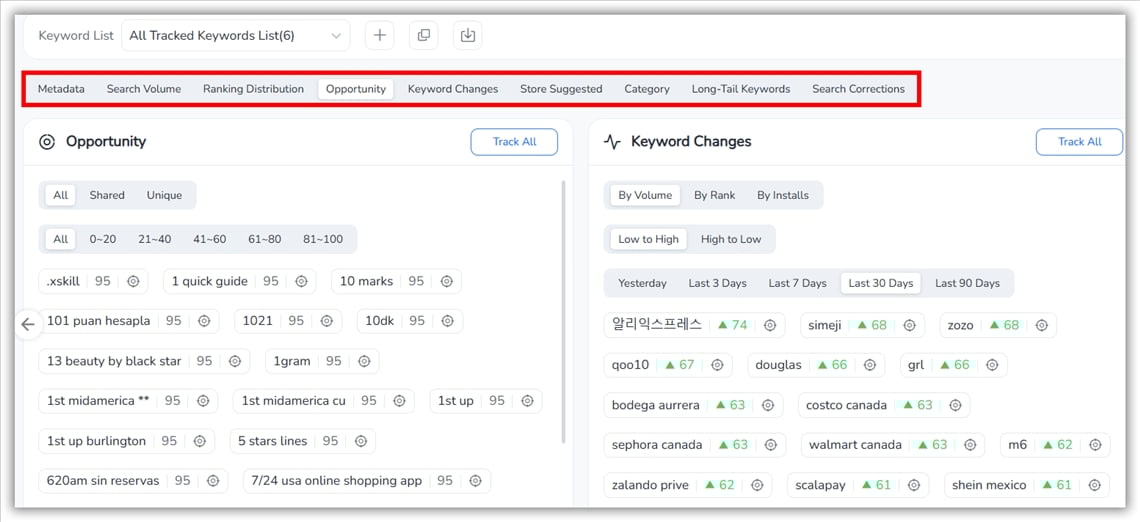Screen dimensions: 1140x522
Task: Click the bodega aurrera keyword text
Action: click(x=656, y=405)
